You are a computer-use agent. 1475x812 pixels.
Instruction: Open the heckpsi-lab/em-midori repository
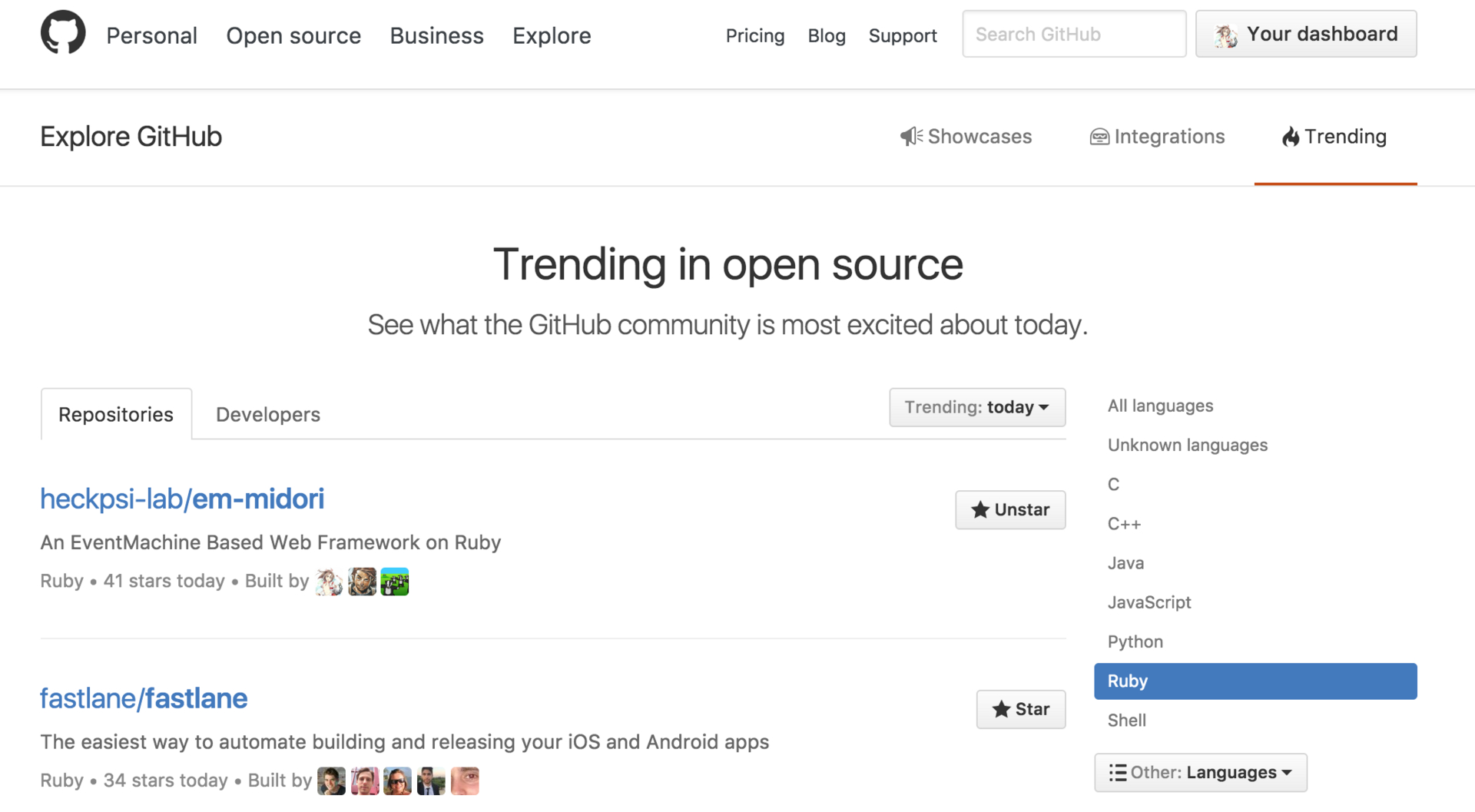coord(182,499)
